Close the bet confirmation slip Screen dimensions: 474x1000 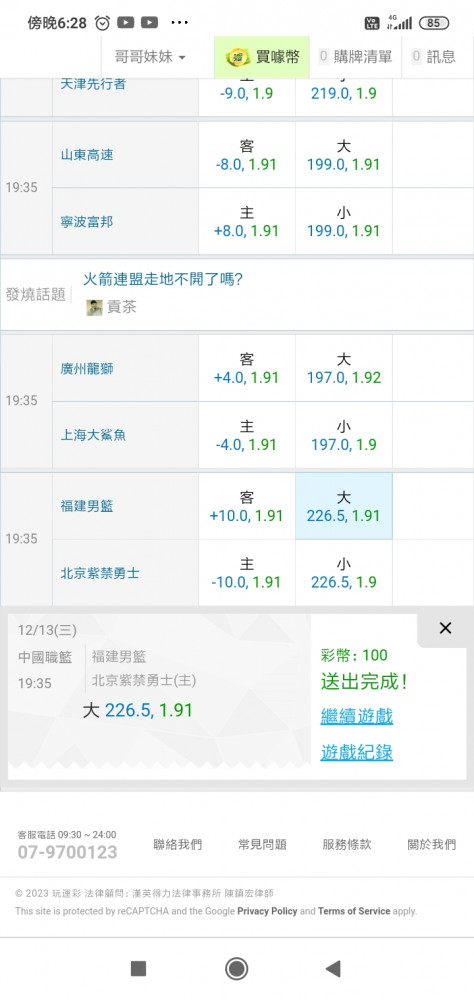[445, 628]
